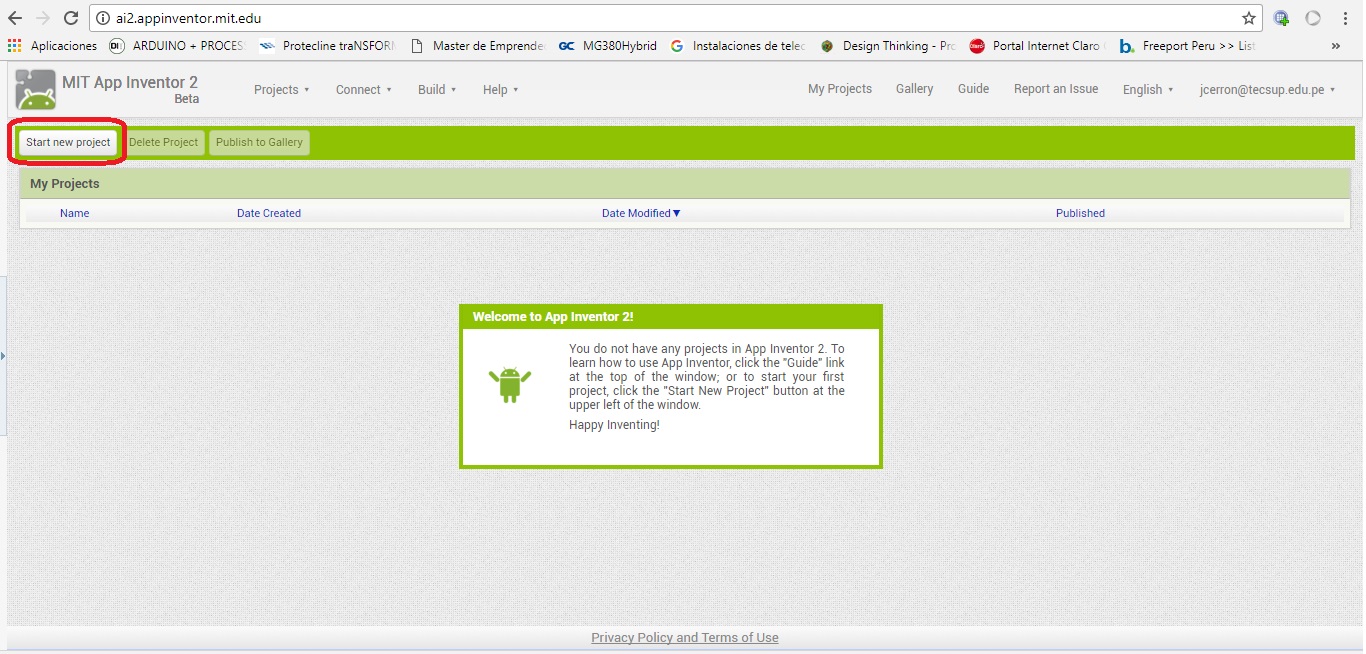The image size is (1366, 654).
Task: Open the Protecline traNSFORM bookmark
Action: pos(327,46)
